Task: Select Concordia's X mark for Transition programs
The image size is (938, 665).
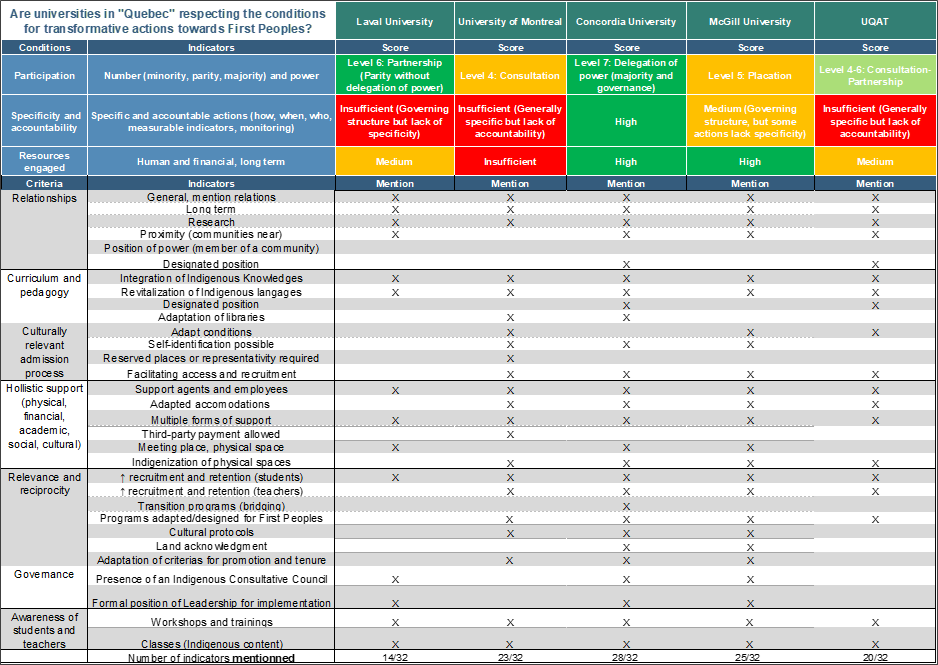Action: pyautogui.click(x=626, y=507)
